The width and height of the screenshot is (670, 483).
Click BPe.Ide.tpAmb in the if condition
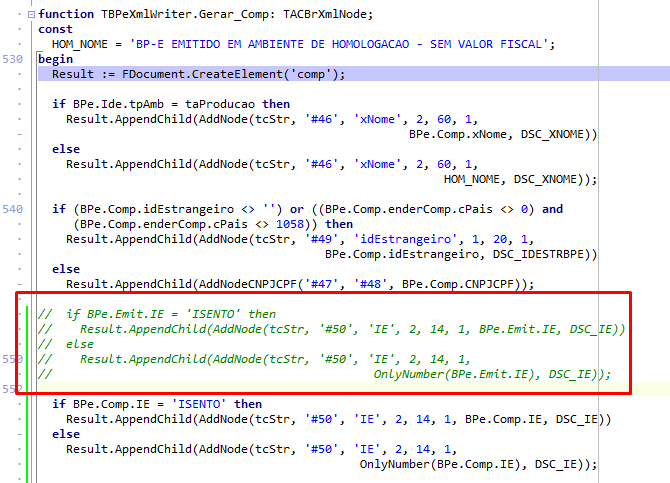(118, 104)
